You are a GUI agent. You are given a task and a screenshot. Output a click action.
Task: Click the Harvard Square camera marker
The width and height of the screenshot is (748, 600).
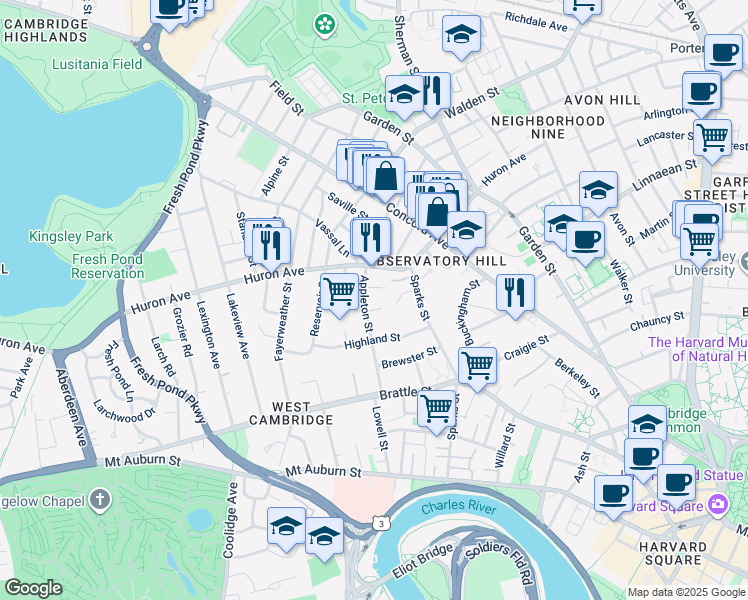(x=718, y=504)
